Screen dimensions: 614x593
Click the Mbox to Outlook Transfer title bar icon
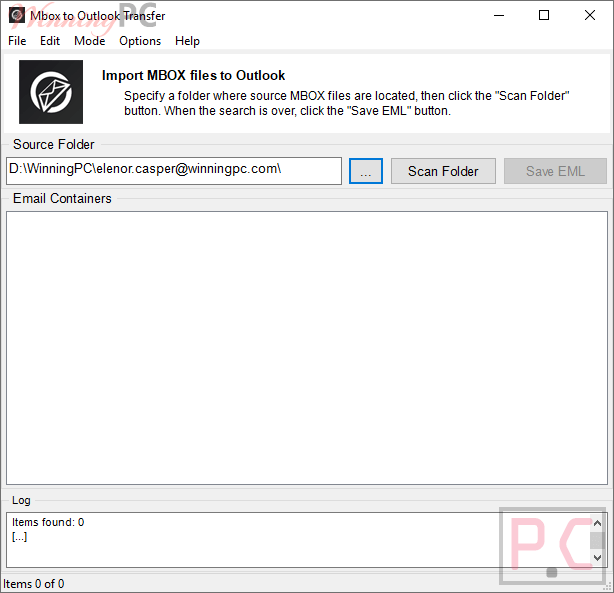[x=17, y=15]
